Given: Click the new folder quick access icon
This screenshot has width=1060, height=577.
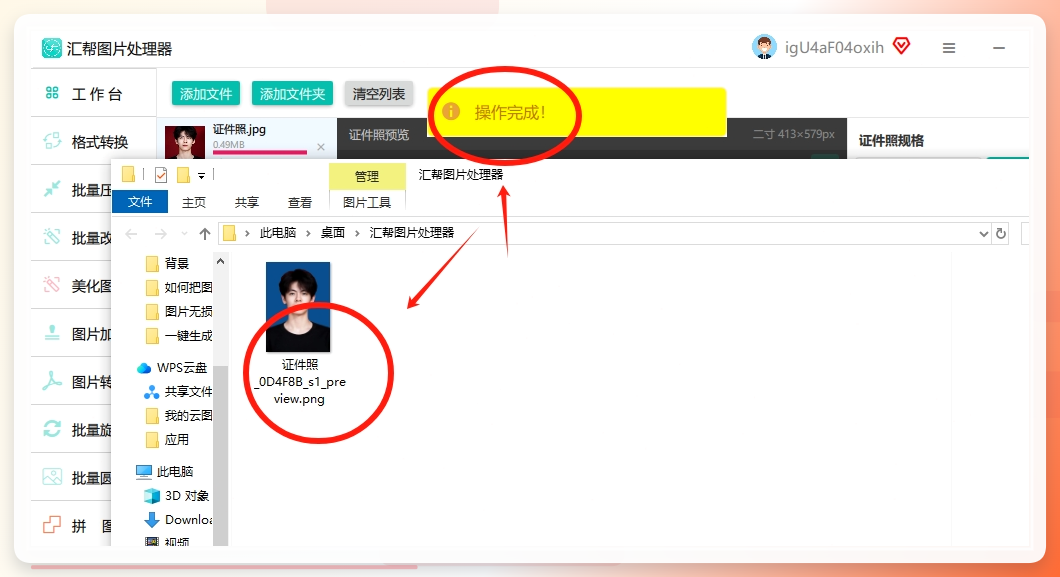Looking at the screenshot, I should [x=183, y=175].
